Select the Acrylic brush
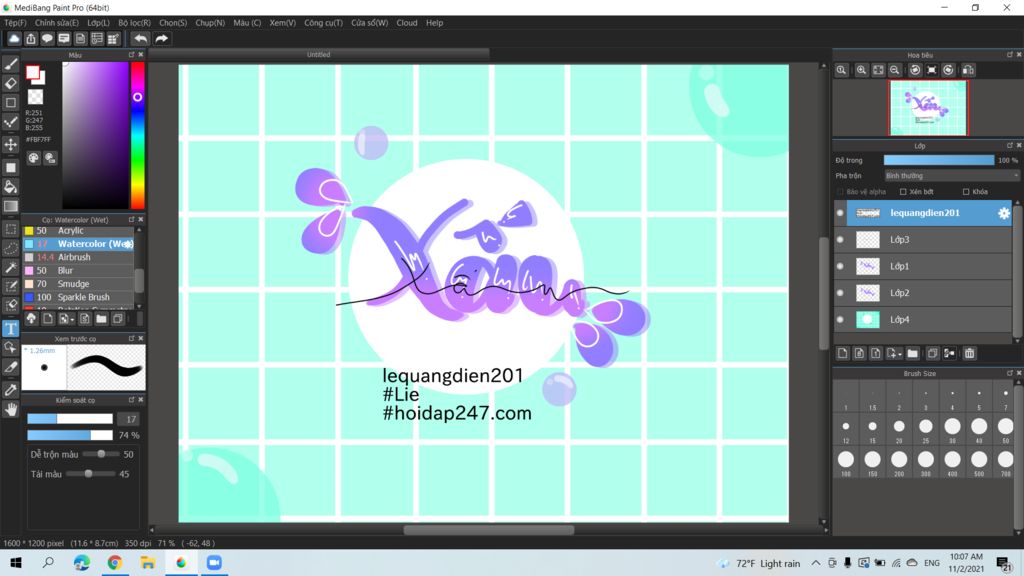1024x576 pixels. [x=78, y=231]
